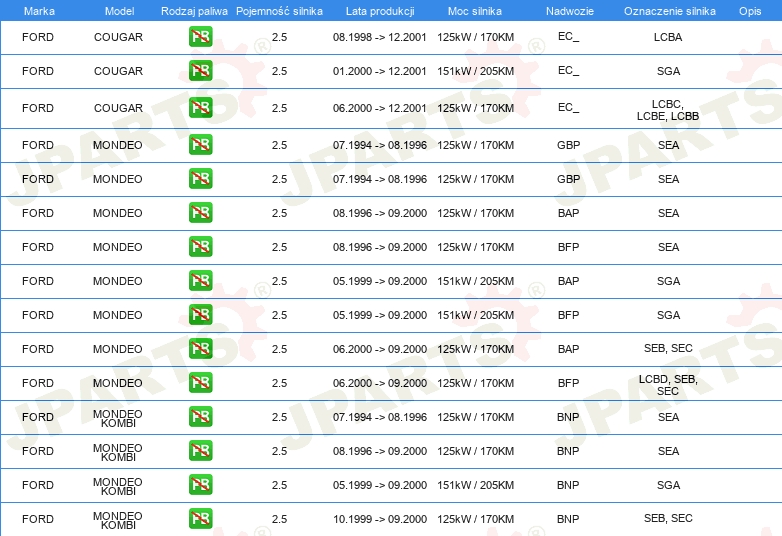
Task: Click the Moc silnika column header
Action: (475, 11)
